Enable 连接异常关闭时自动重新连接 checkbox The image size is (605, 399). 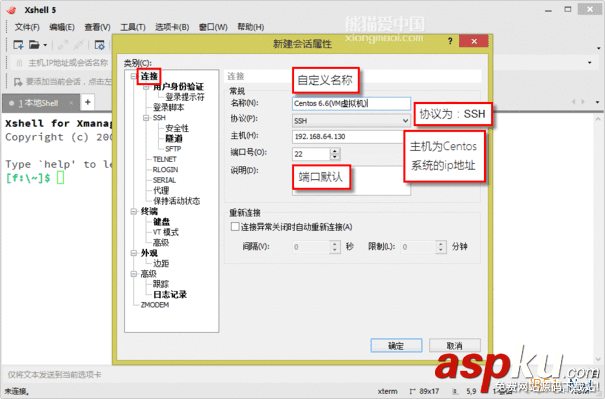pos(235,227)
